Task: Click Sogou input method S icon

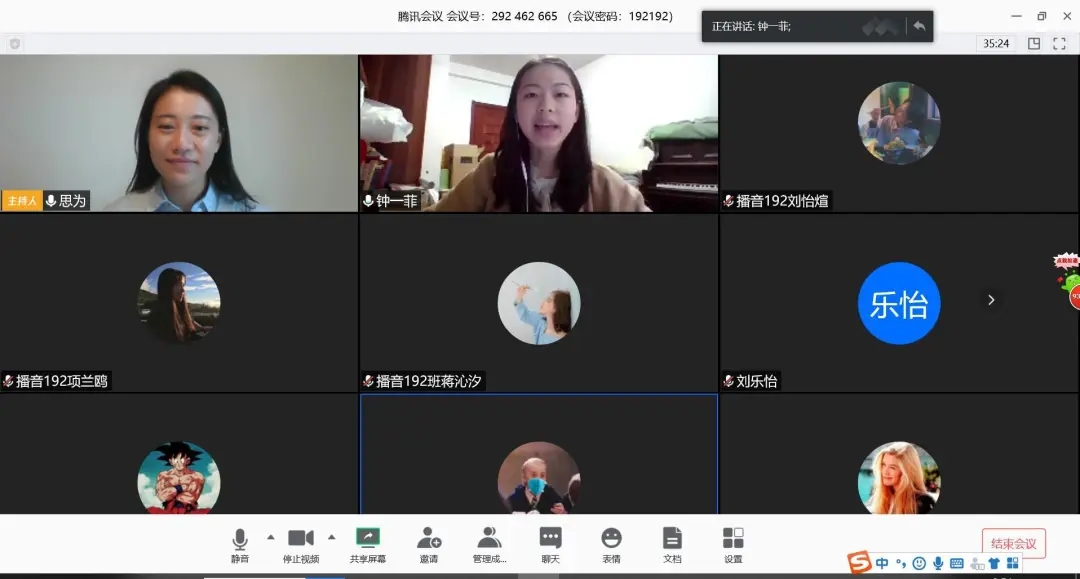Action: click(858, 563)
